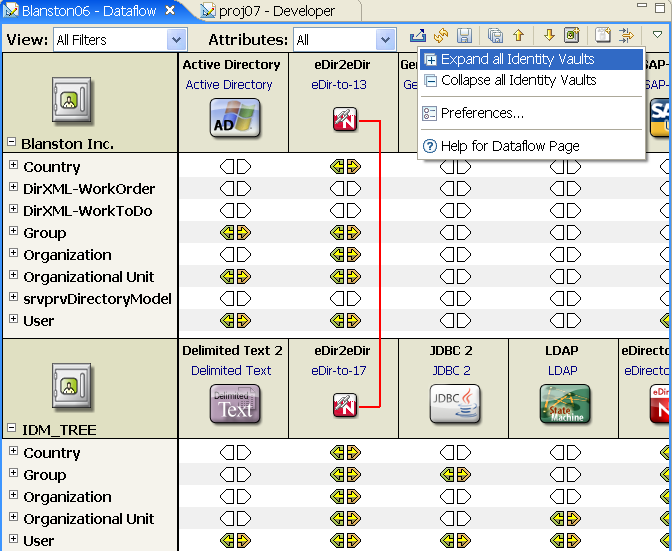Select the JDBC driver icon
Screen dimensions: 672x551
[455, 404]
